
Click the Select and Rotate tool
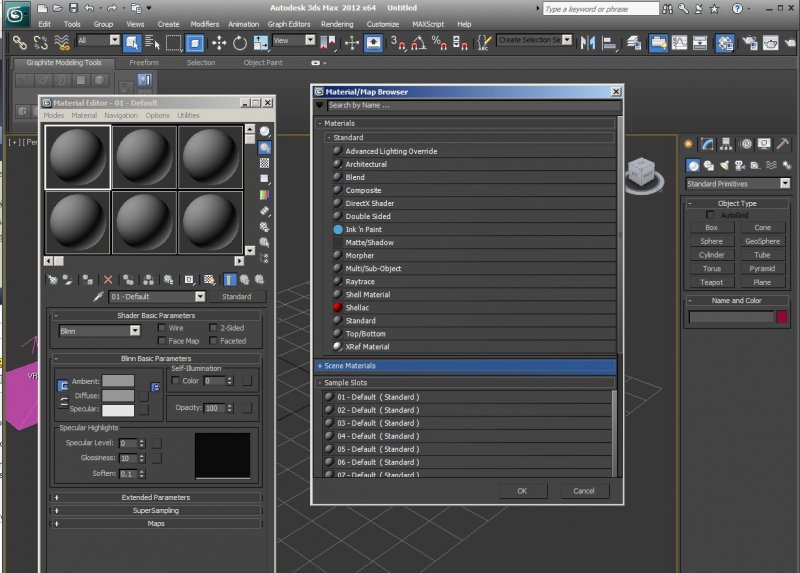[240, 43]
